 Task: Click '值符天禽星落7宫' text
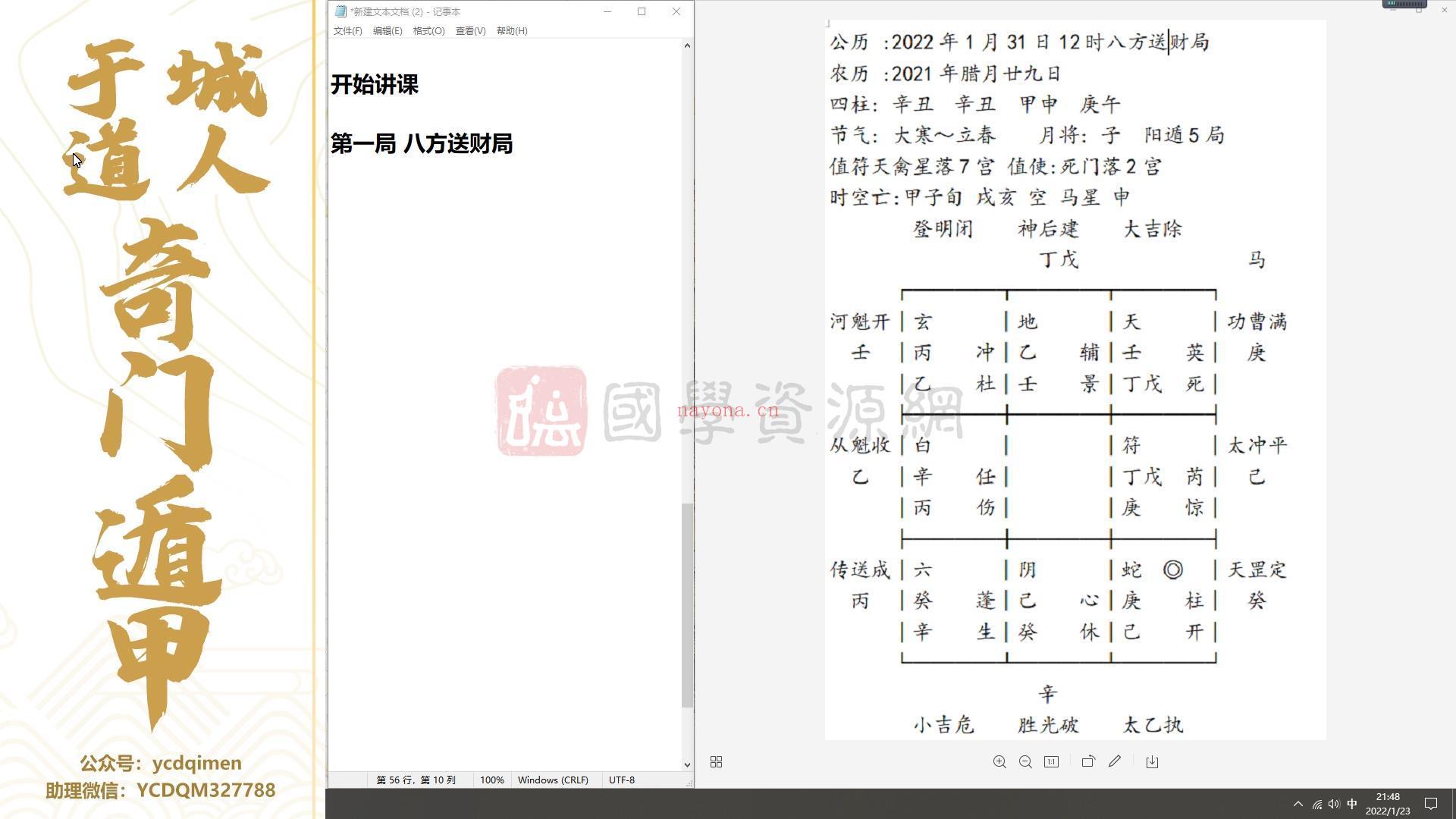[913, 166]
